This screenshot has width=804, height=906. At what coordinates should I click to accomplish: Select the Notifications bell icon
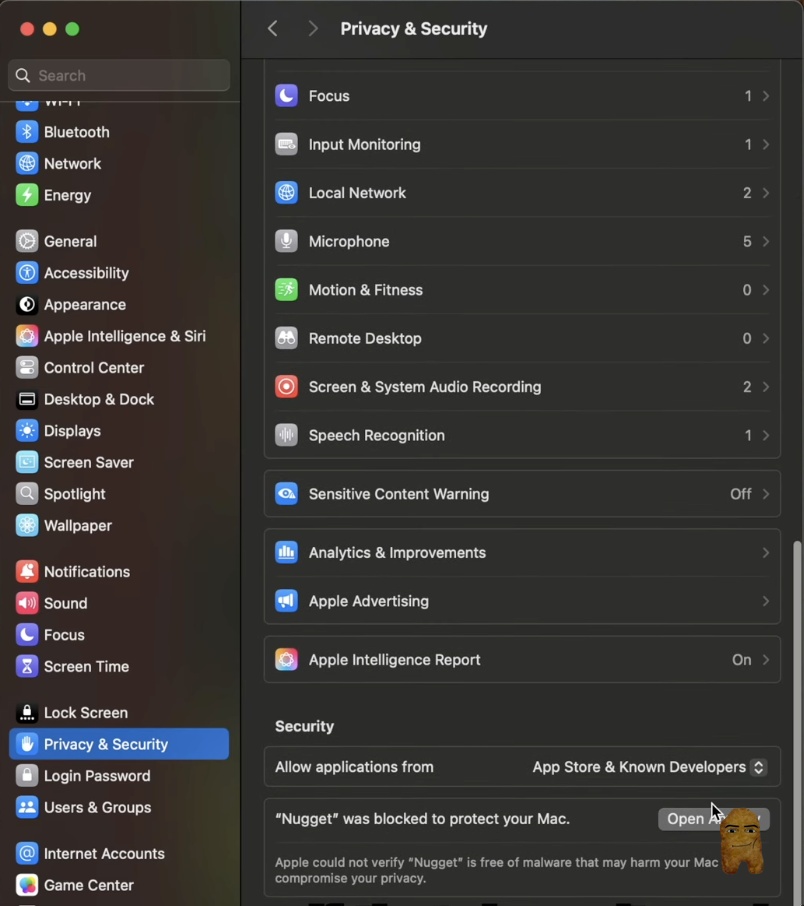pos(27,572)
